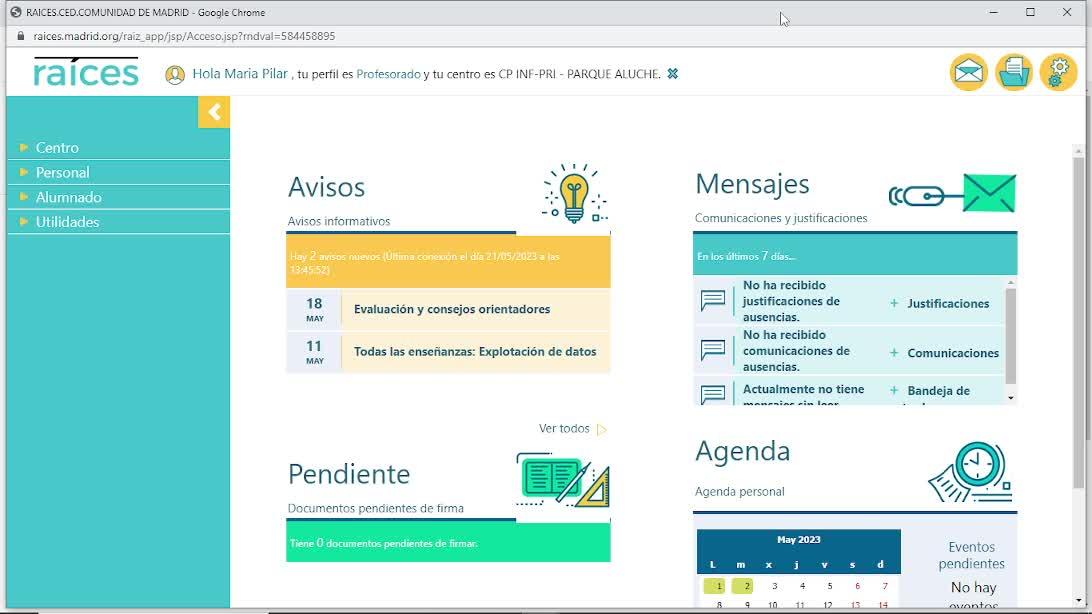Click the browser address bar URL
This screenshot has height=614, width=1092.
click(x=184, y=36)
